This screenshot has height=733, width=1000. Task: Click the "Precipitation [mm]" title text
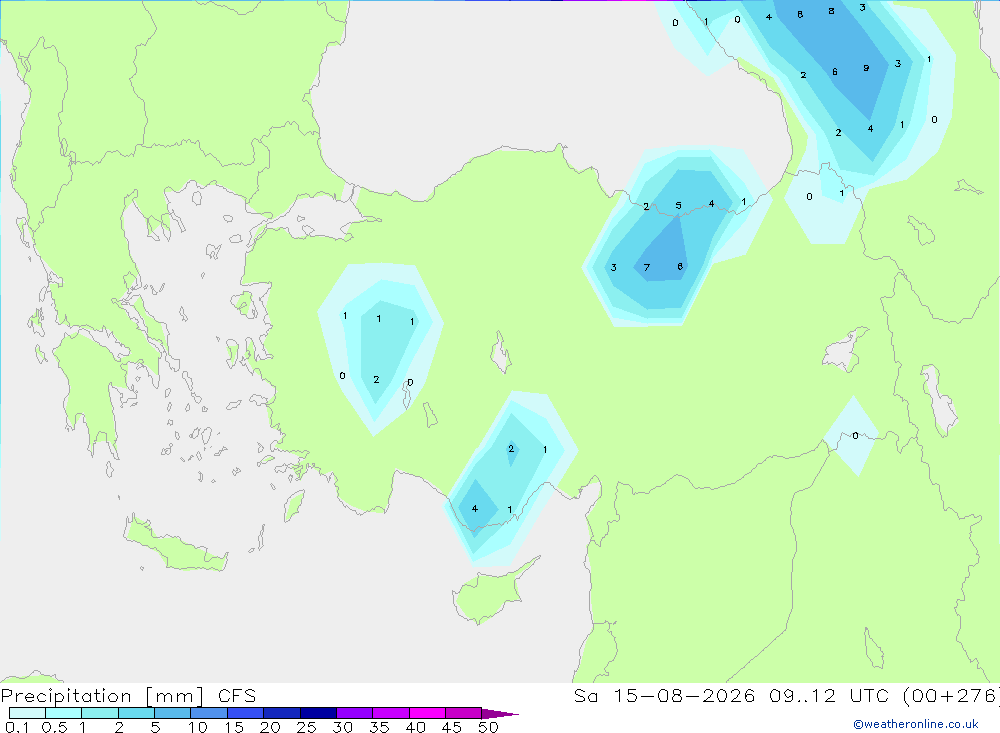coord(103,696)
